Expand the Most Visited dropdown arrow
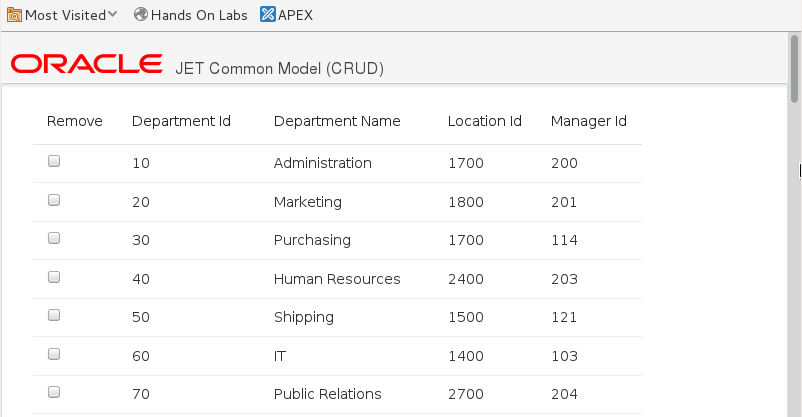The width and height of the screenshot is (802, 417). coord(111,14)
